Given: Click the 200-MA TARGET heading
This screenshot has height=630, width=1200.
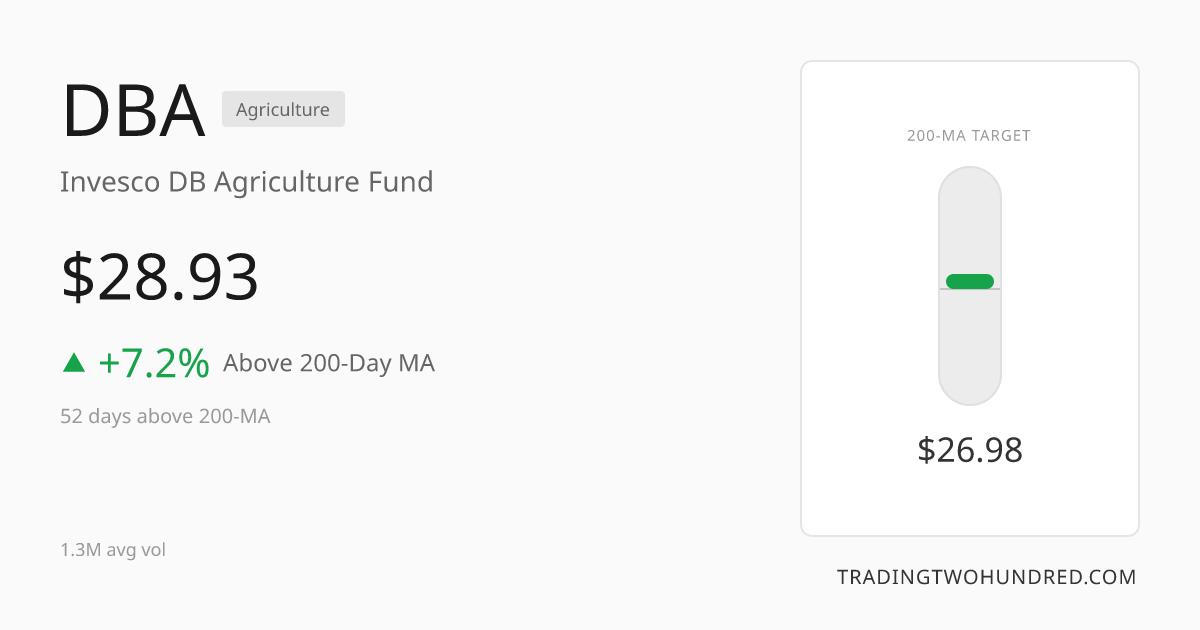Looking at the screenshot, I should pos(969,136).
